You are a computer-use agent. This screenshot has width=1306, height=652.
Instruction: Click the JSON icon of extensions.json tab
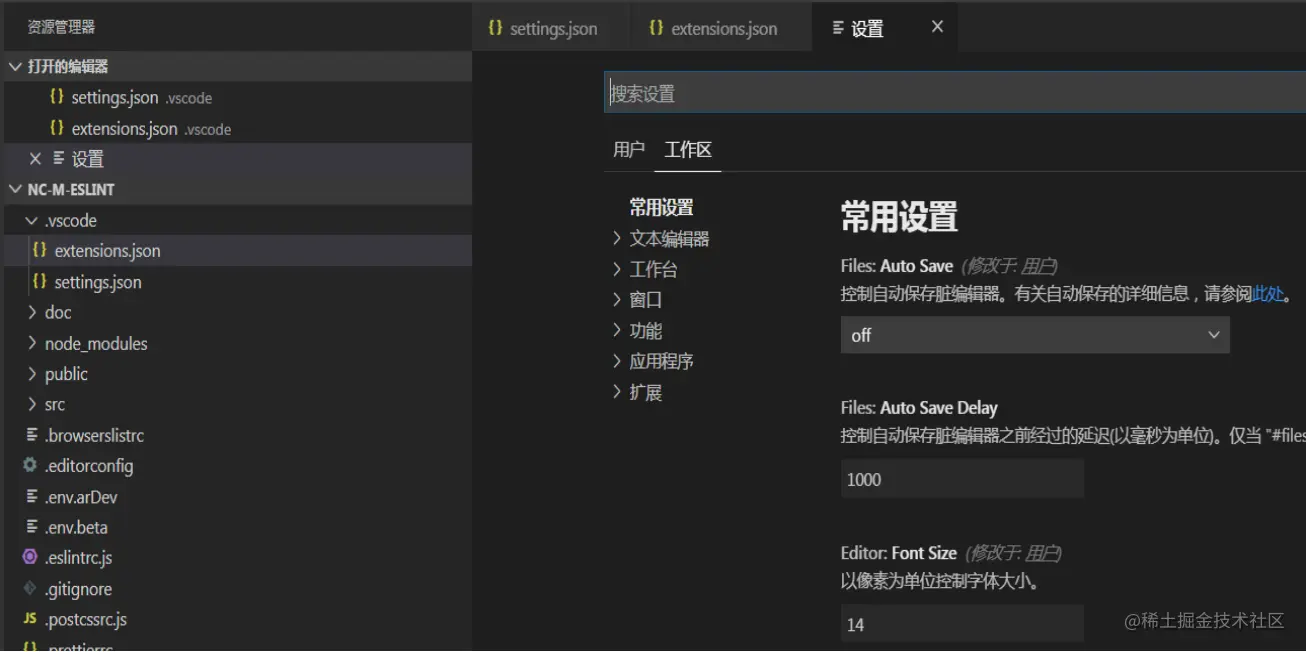click(x=656, y=28)
